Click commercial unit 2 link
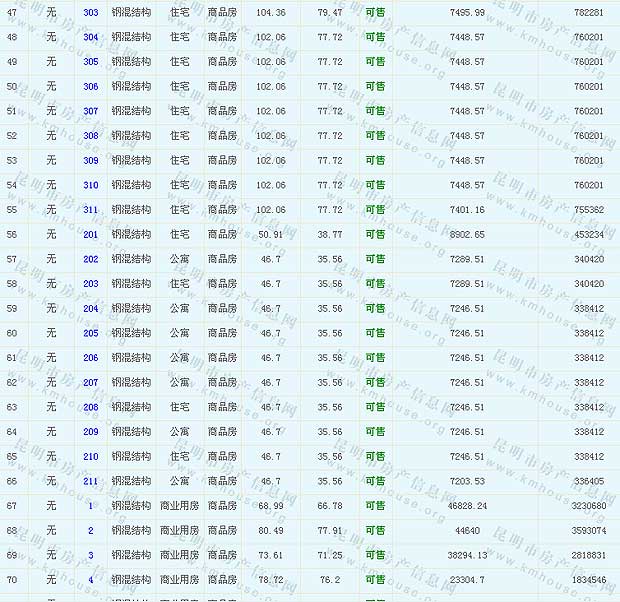 (91, 530)
